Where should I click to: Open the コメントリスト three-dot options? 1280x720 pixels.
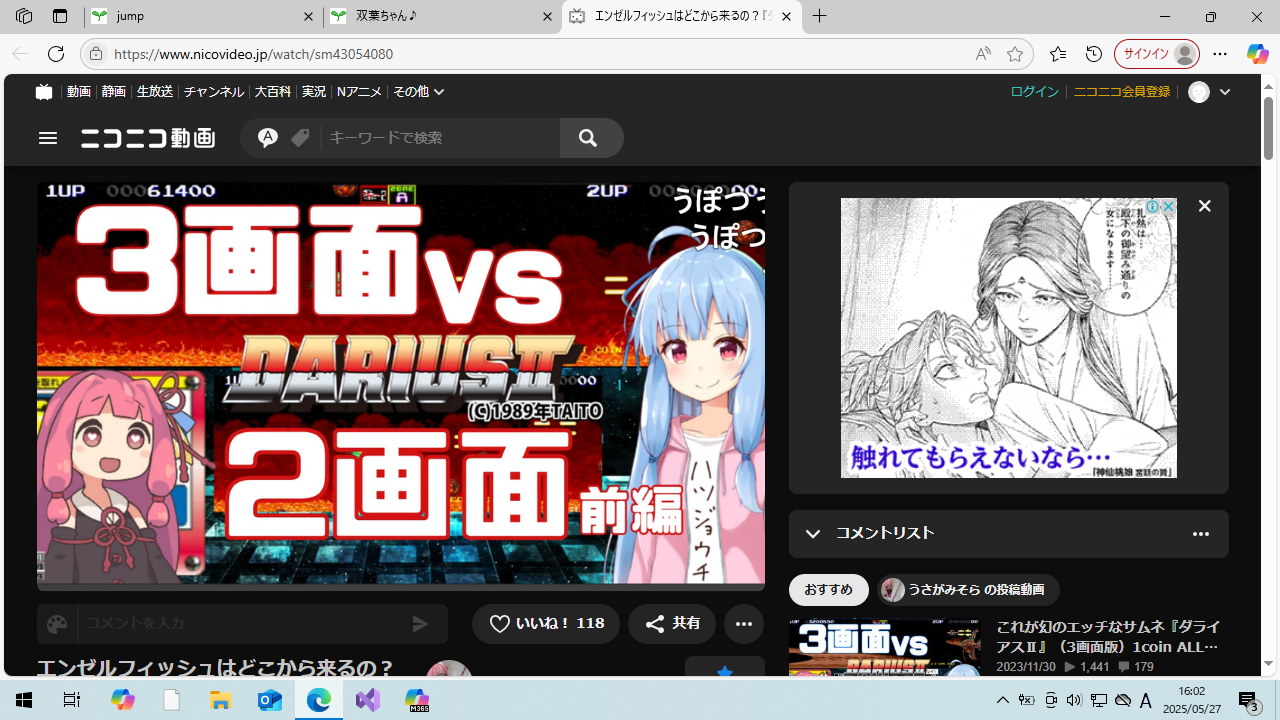[x=1201, y=534]
